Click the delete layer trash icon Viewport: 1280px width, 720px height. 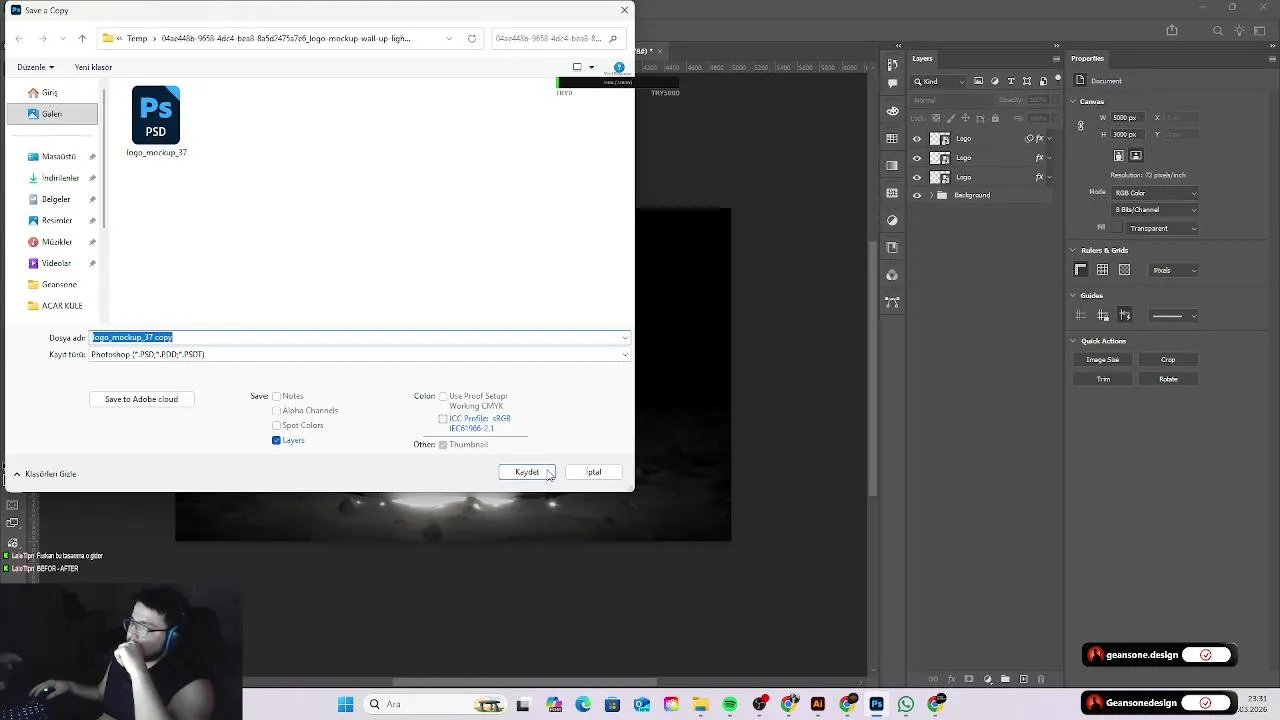pos(1041,679)
